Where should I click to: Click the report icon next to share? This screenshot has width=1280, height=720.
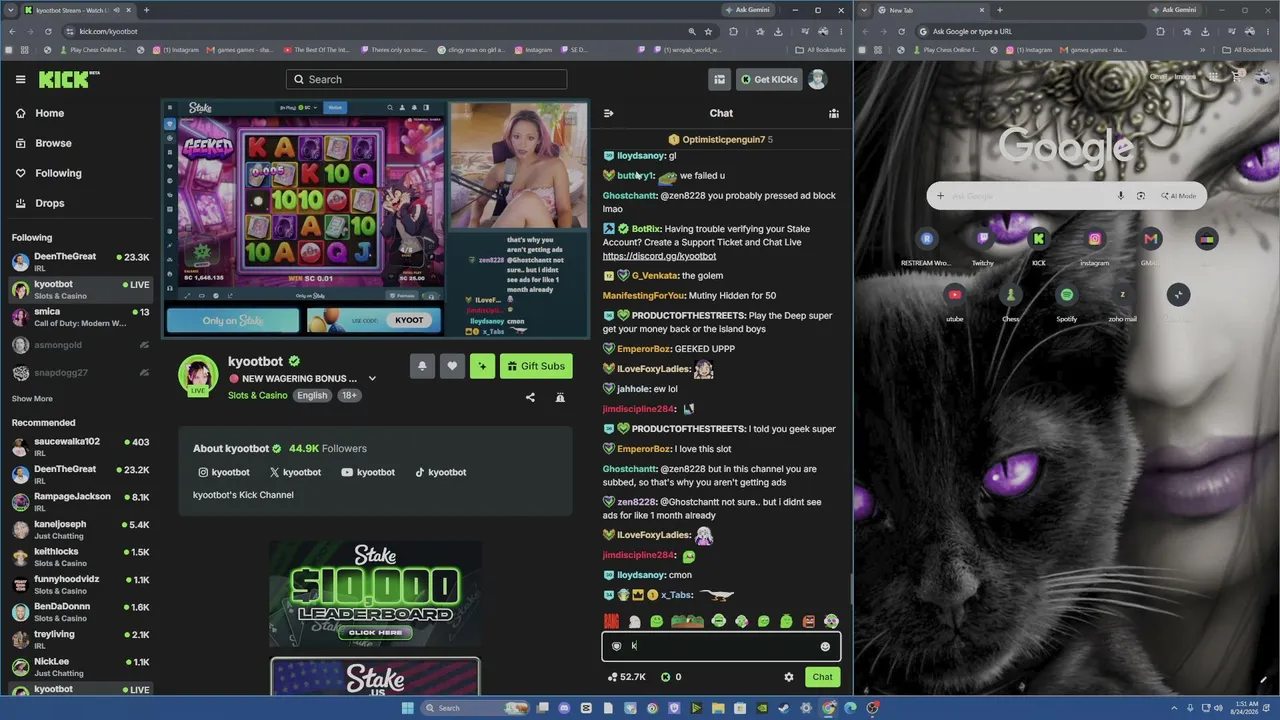click(560, 397)
